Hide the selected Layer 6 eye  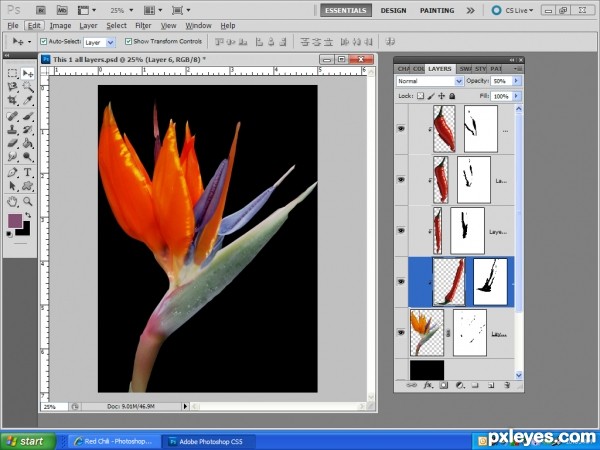click(401, 281)
